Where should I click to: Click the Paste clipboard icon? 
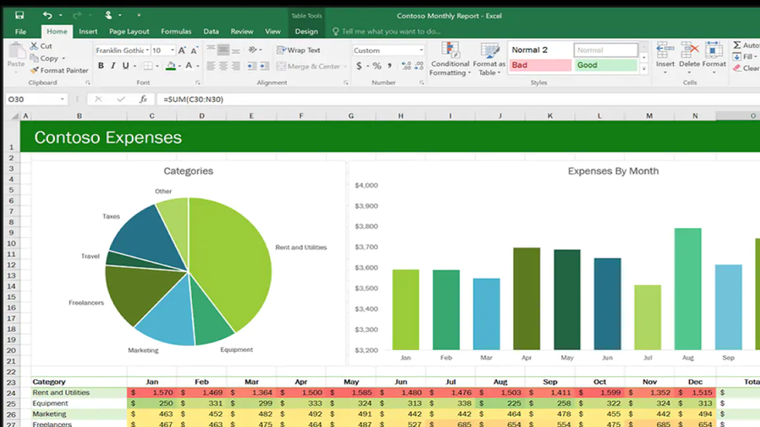(x=16, y=51)
